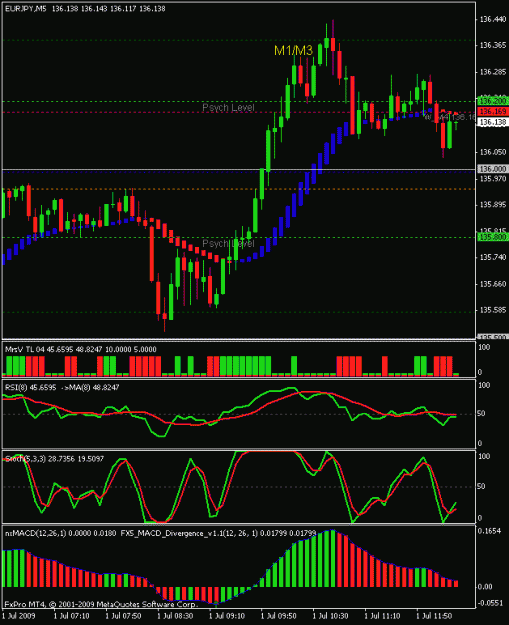
Task: Click the 135.970 price axis label
Action: point(493,179)
